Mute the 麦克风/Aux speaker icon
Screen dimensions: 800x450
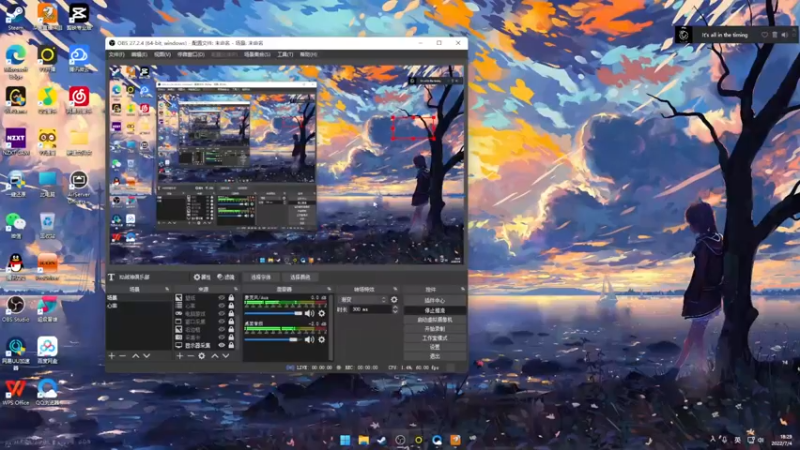[310, 313]
